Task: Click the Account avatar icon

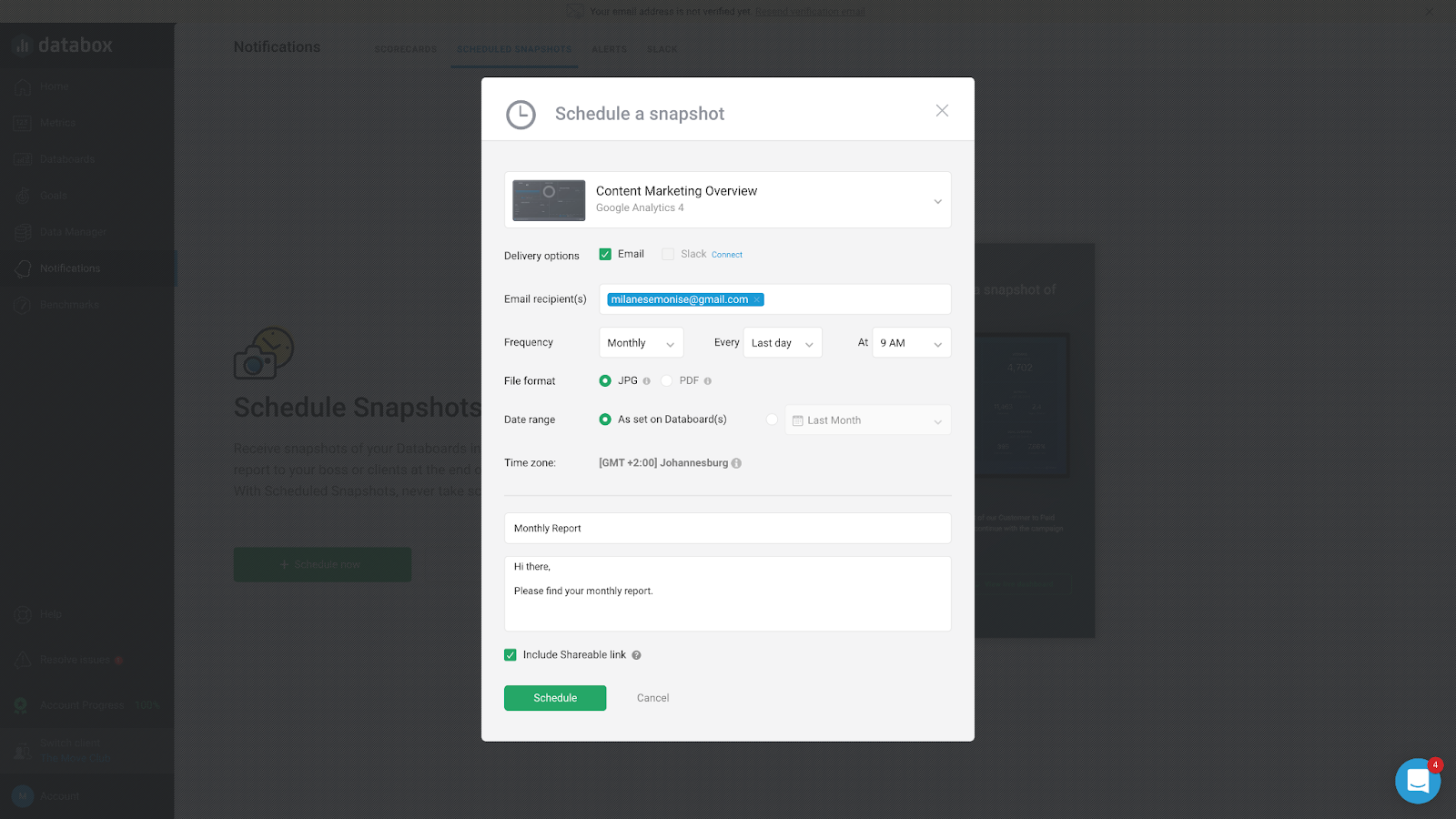Action: (23, 796)
